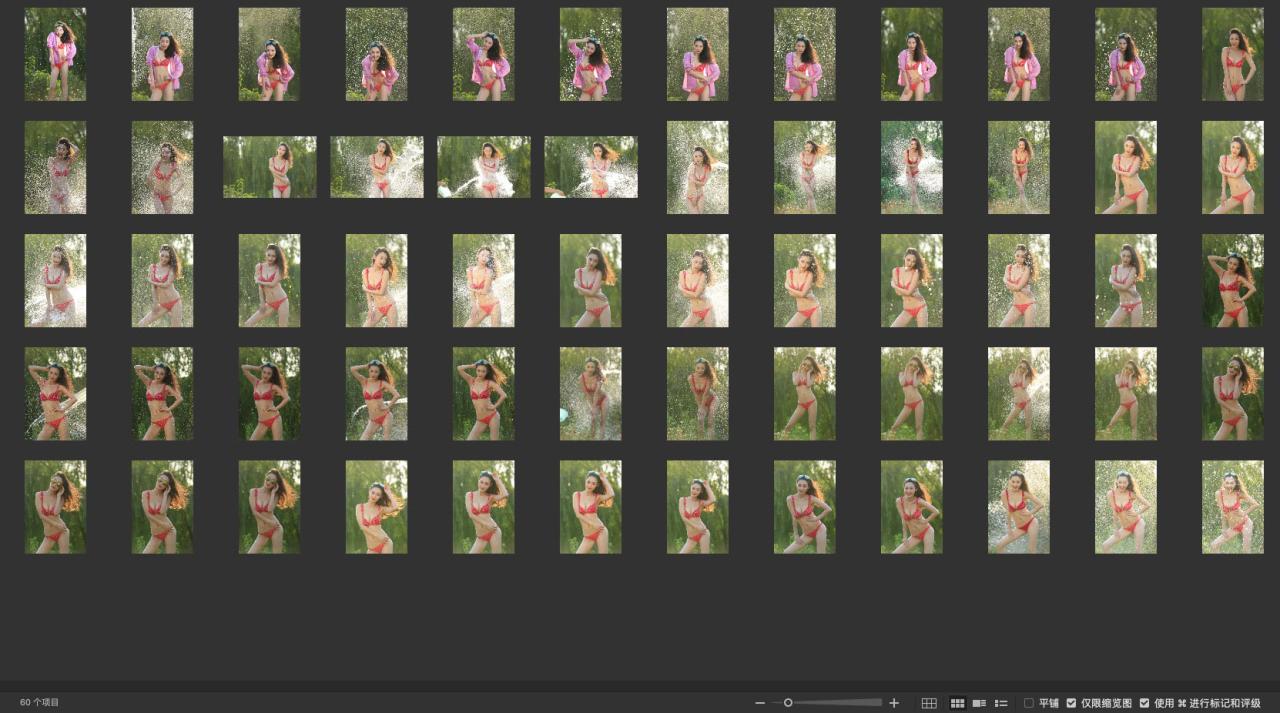Select the last thumbnail in the top row
The image size is (1280, 713).
coord(1232,54)
